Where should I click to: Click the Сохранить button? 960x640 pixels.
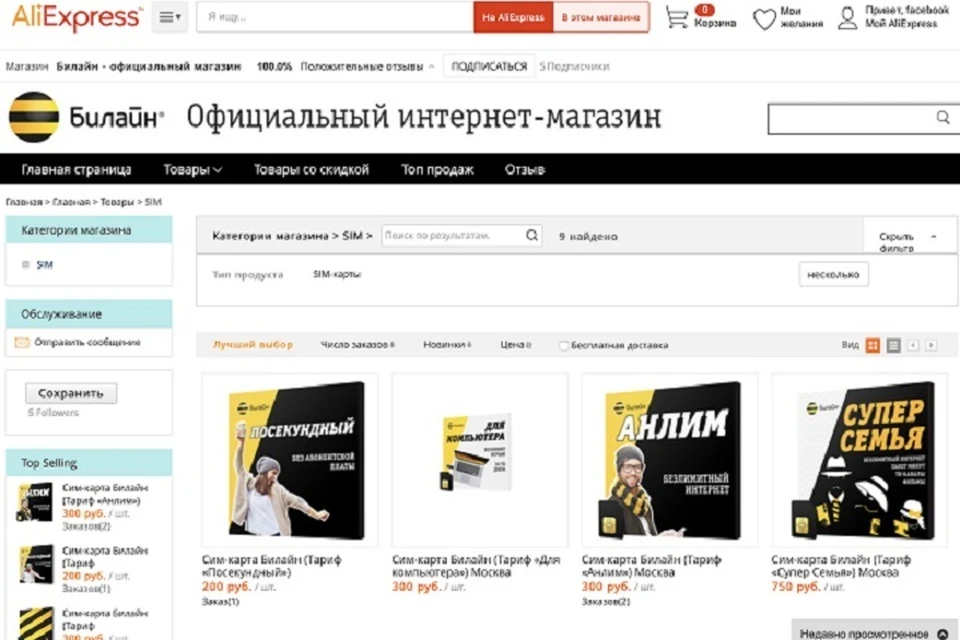click(71, 393)
